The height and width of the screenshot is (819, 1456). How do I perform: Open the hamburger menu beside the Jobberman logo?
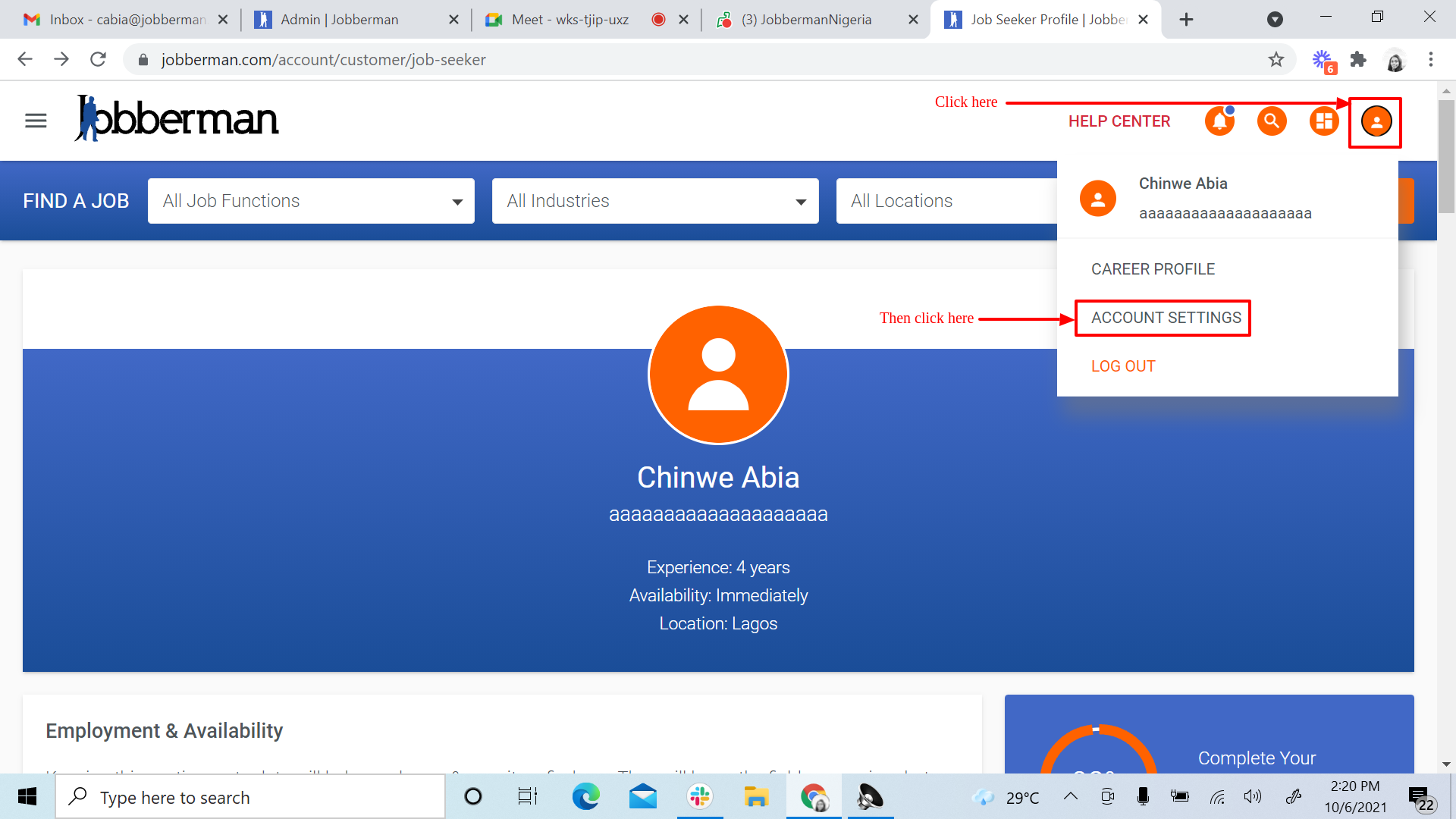coord(36,121)
